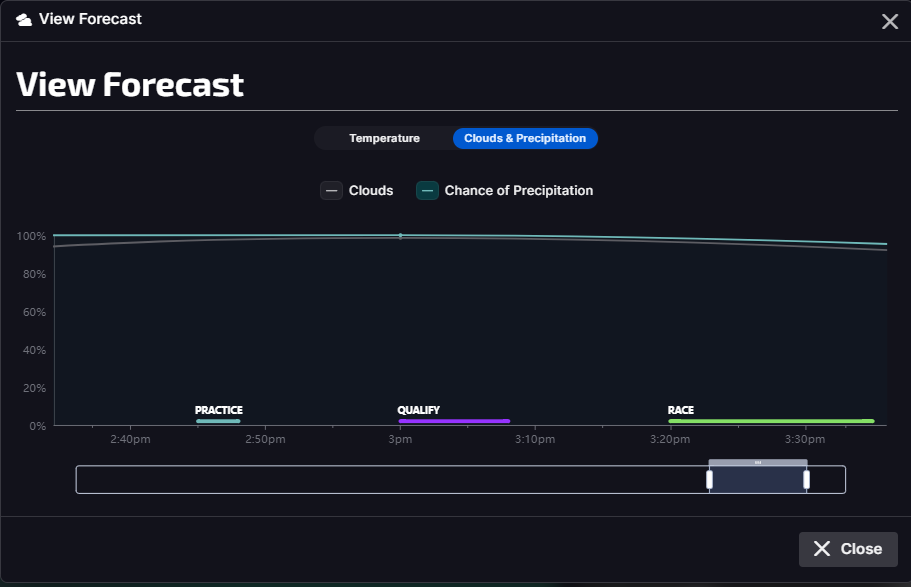The height and width of the screenshot is (587, 911).
Task: Click the 2:50pm axis label
Action: tap(265, 439)
